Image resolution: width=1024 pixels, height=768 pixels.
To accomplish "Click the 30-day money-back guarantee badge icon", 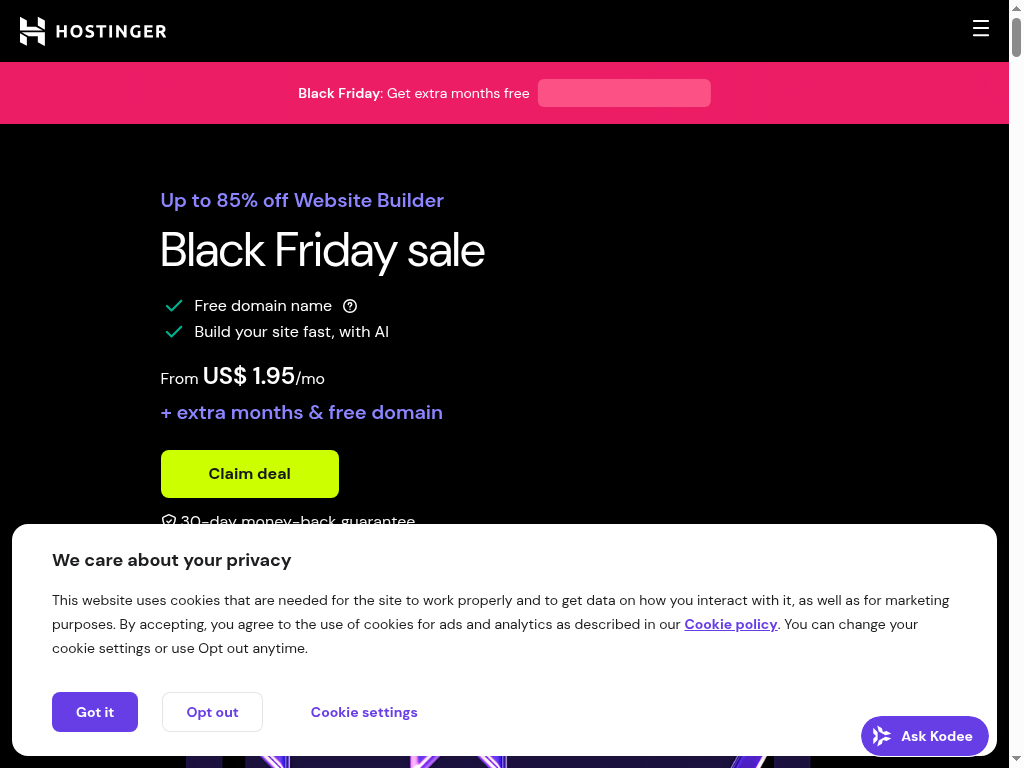I will (168, 520).
